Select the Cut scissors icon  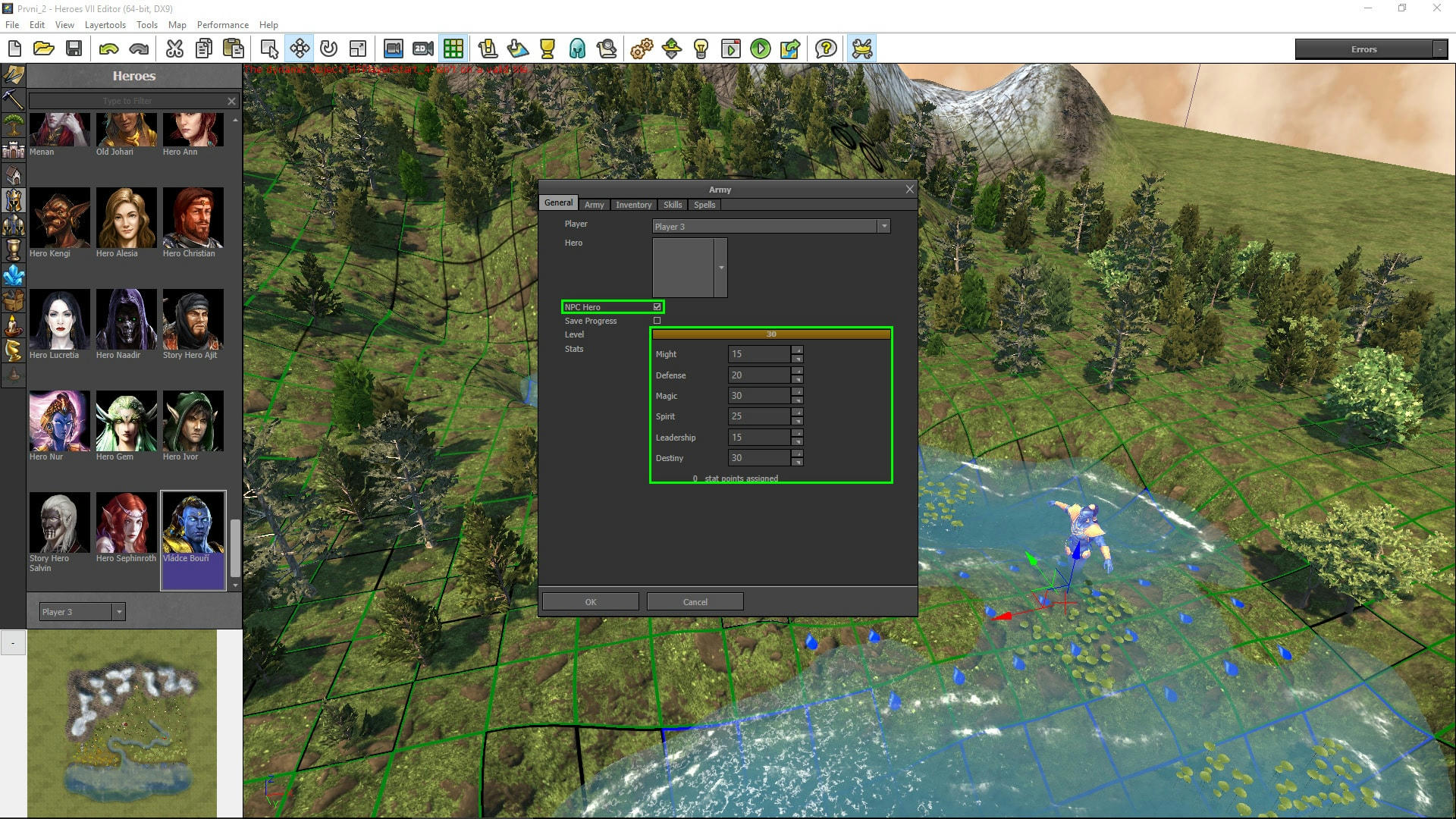[x=174, y=49]
